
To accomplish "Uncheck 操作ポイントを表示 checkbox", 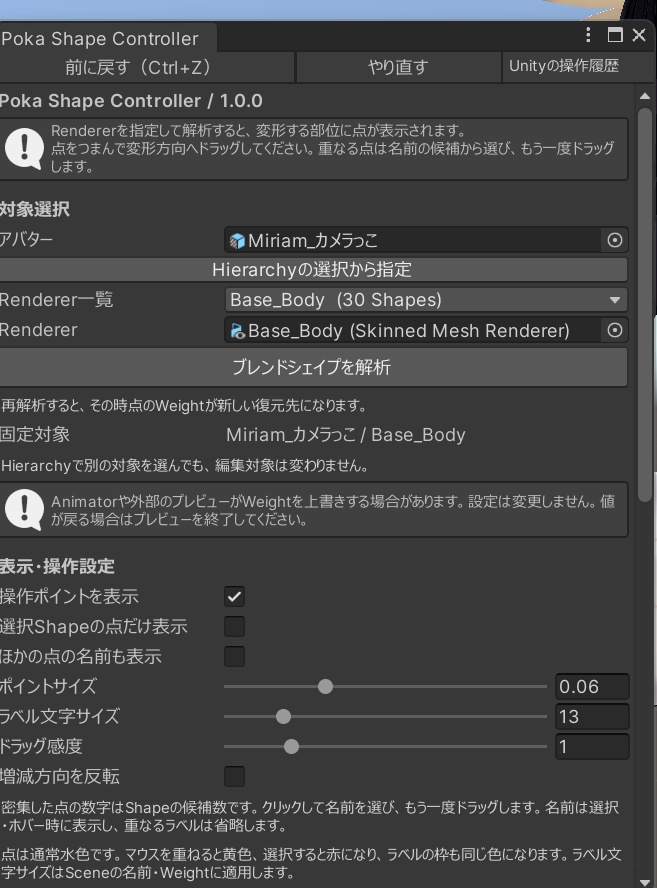I will tap(234, 596).
